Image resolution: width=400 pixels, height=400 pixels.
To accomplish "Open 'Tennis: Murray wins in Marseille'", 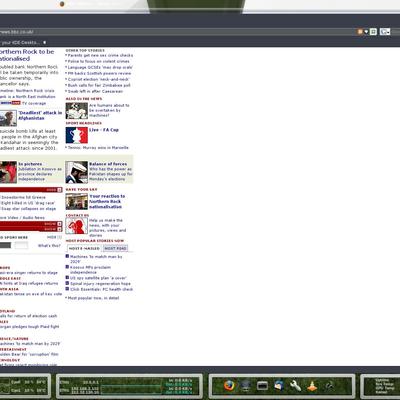I will [x=98, y=147].
